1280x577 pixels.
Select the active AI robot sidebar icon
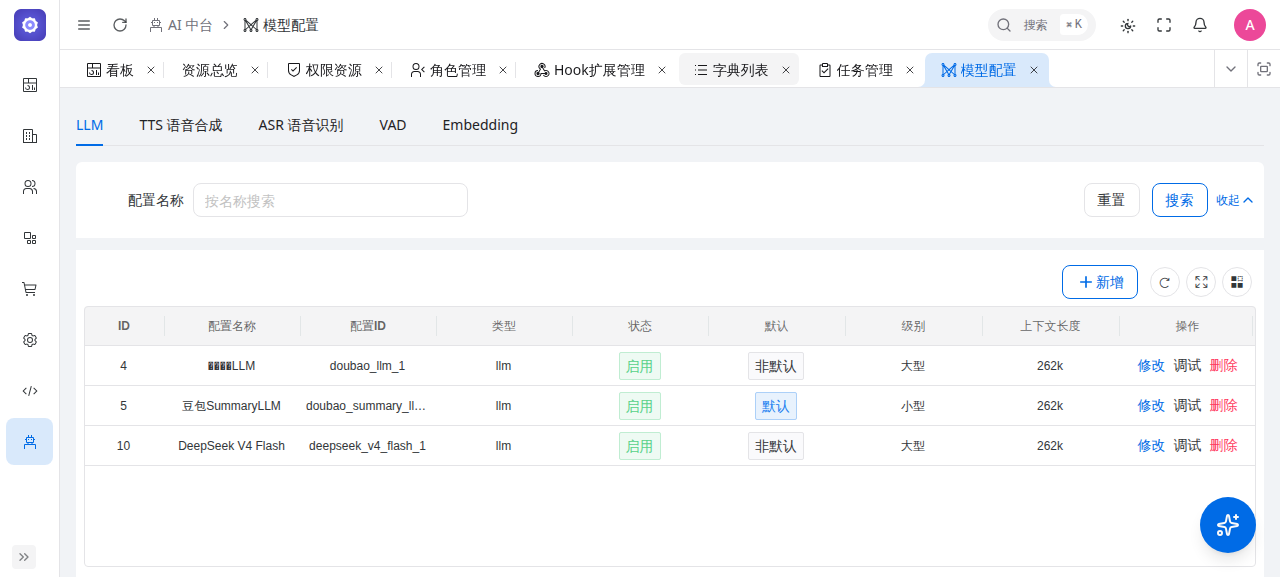coord(30,442)
